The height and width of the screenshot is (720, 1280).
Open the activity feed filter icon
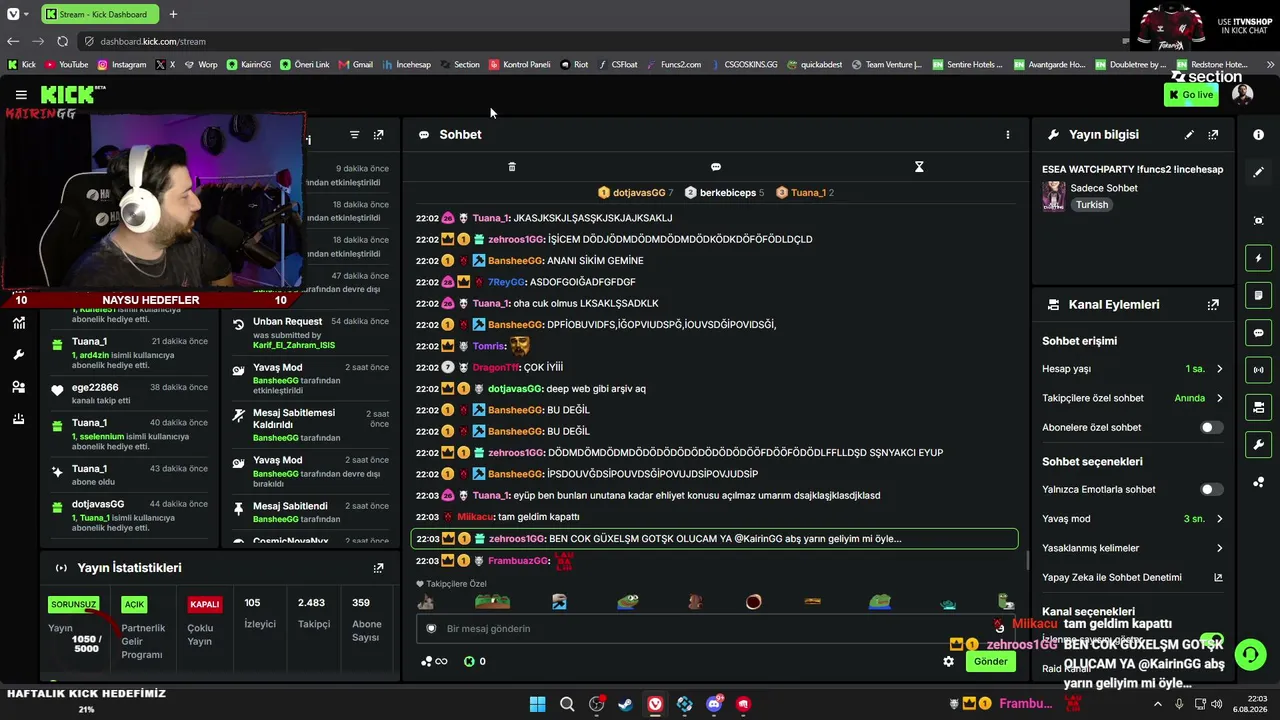tap(354, 135)
